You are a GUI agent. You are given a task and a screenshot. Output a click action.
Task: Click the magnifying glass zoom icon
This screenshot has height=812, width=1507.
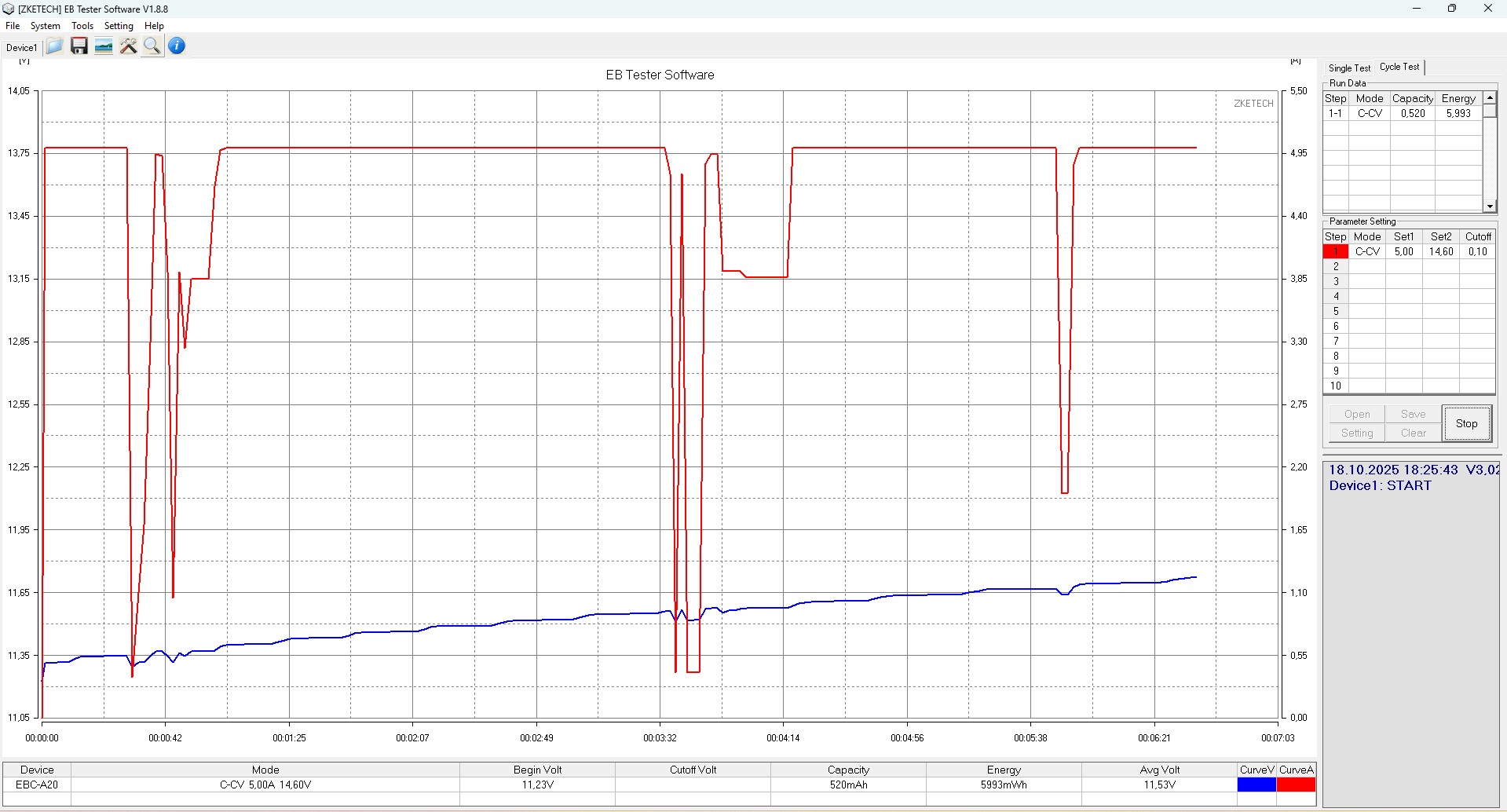152,46
